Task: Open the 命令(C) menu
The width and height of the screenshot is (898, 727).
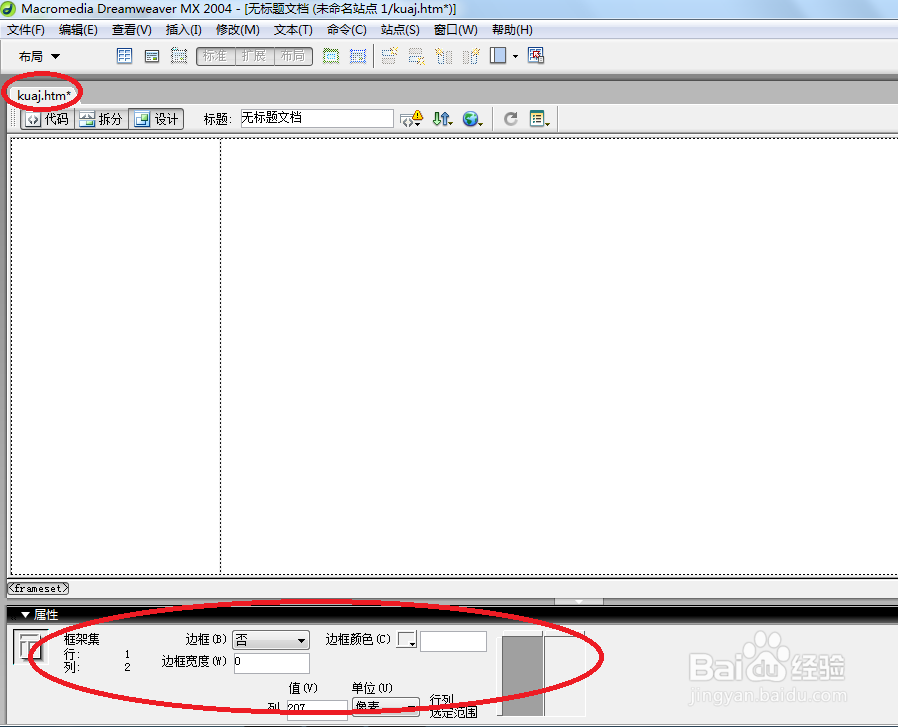Action: point(346,30)
